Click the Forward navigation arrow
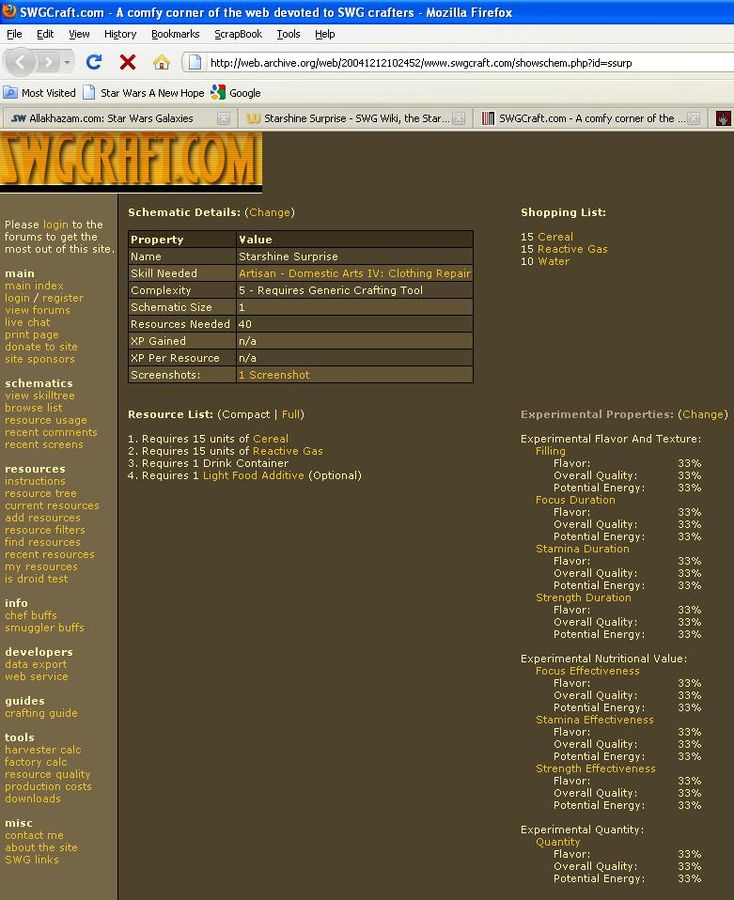Viewport: 734px width, 900px height. click(x=49, y=62)
